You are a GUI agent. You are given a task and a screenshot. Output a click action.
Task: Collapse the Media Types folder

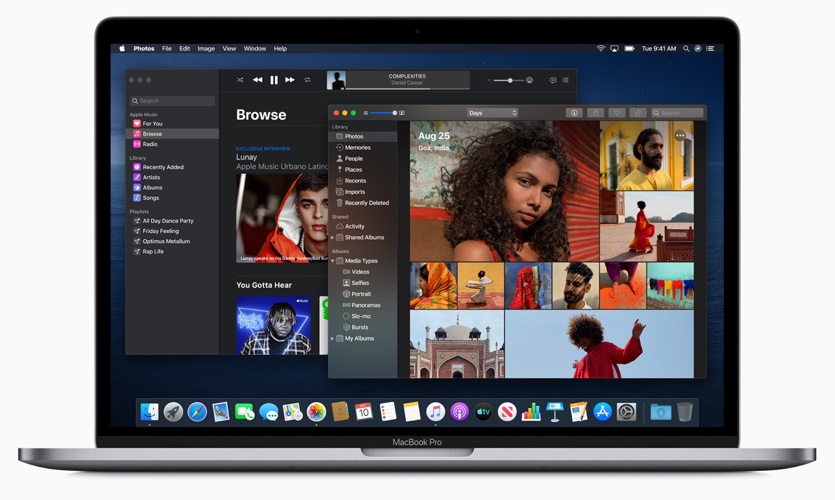pyautogui.click(x=333, y=260)
